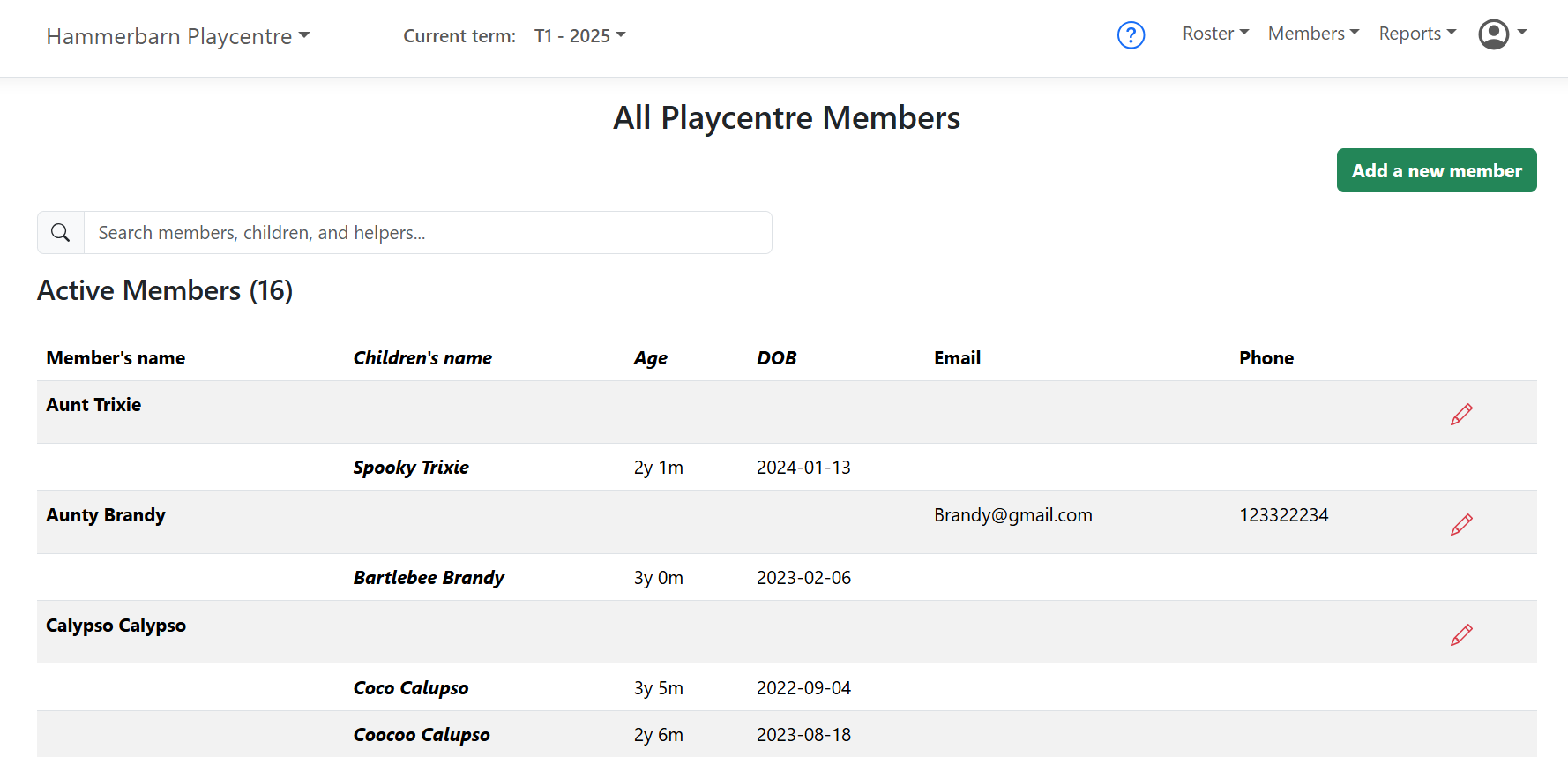Open the Roster menu
The width and height of the screenshot is (1568, 757).
pyautogui.click(x=1215, y=34)
